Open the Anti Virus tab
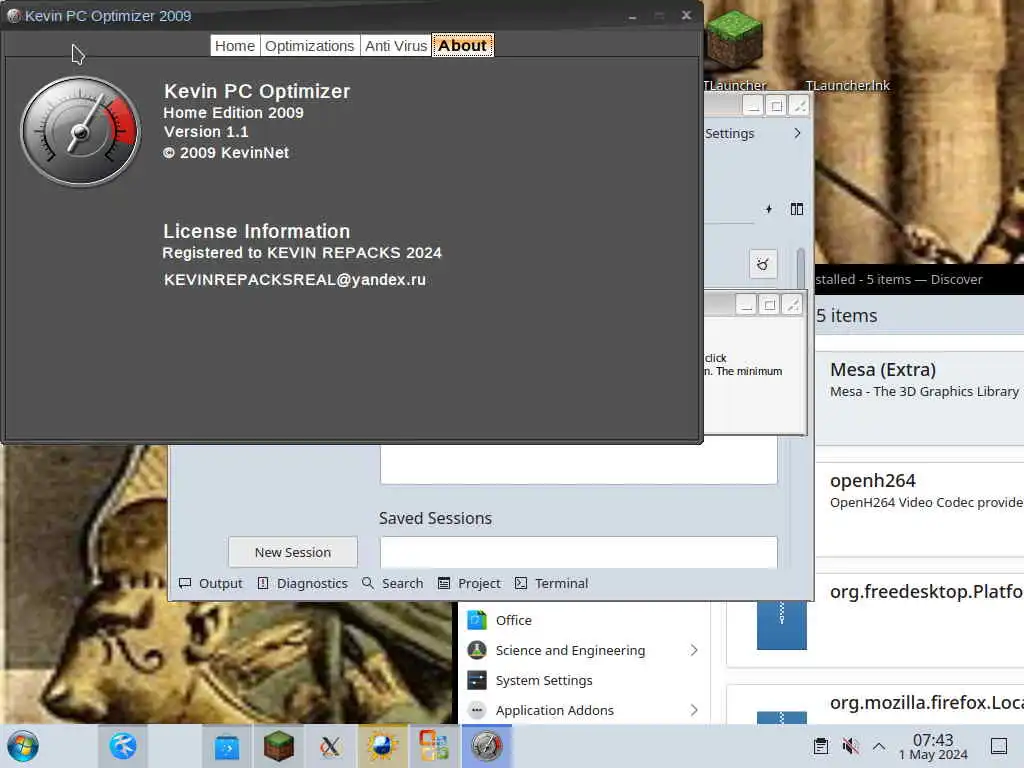 click(x=396, y=46)
